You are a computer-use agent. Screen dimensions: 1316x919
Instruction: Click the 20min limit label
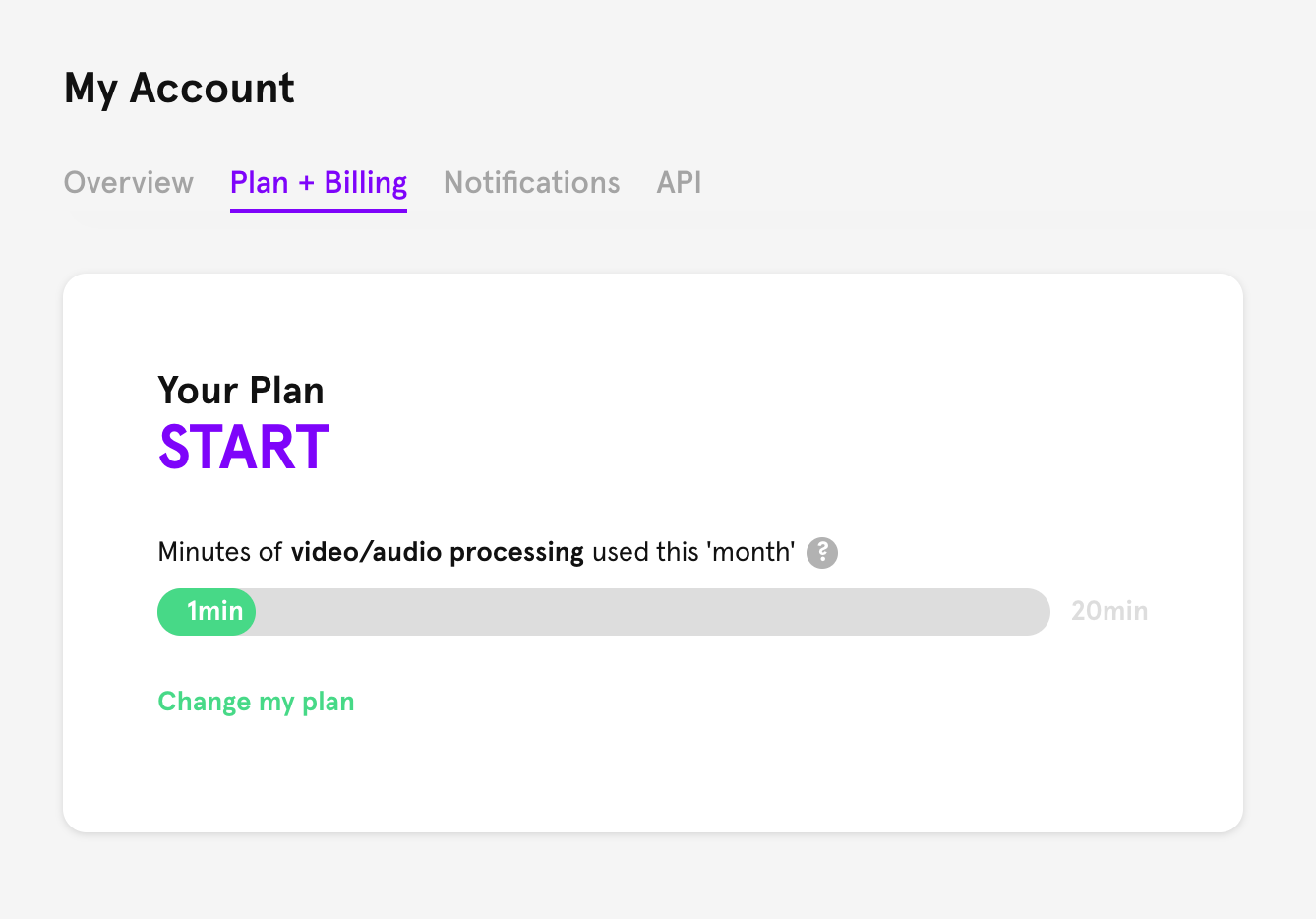point(1109,611)
